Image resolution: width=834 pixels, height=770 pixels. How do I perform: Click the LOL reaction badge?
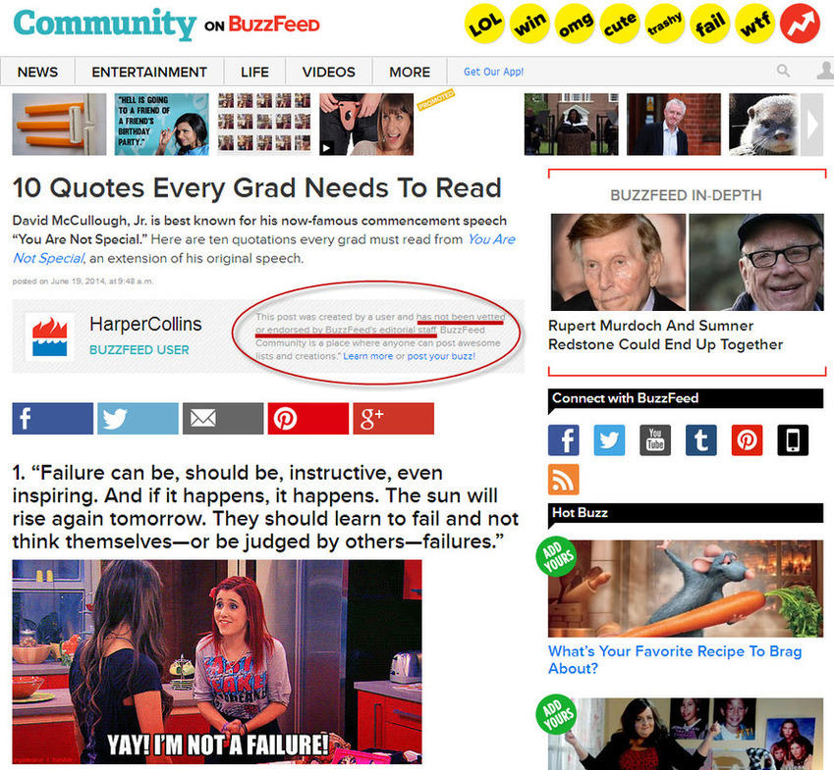click(484, 24)
